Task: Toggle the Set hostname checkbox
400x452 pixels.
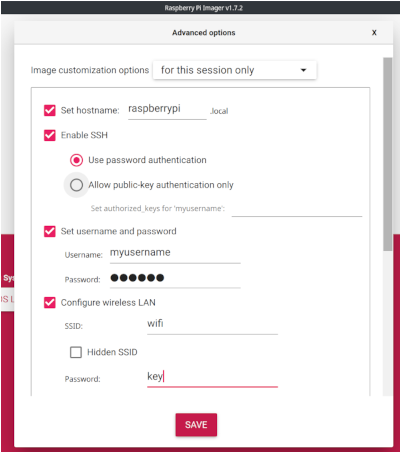Action: click(x=50, y=110)
